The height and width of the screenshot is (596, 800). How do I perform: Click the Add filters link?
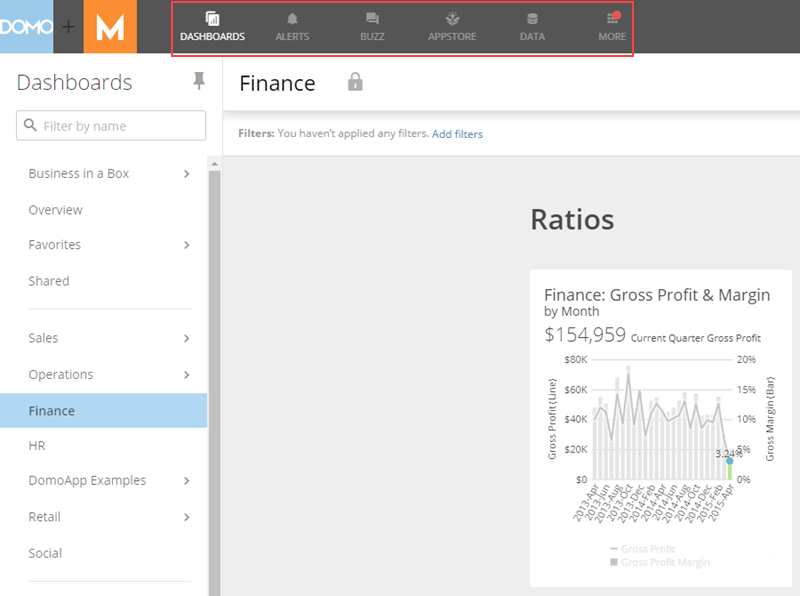pyautogui.click(x=457, y=134)
